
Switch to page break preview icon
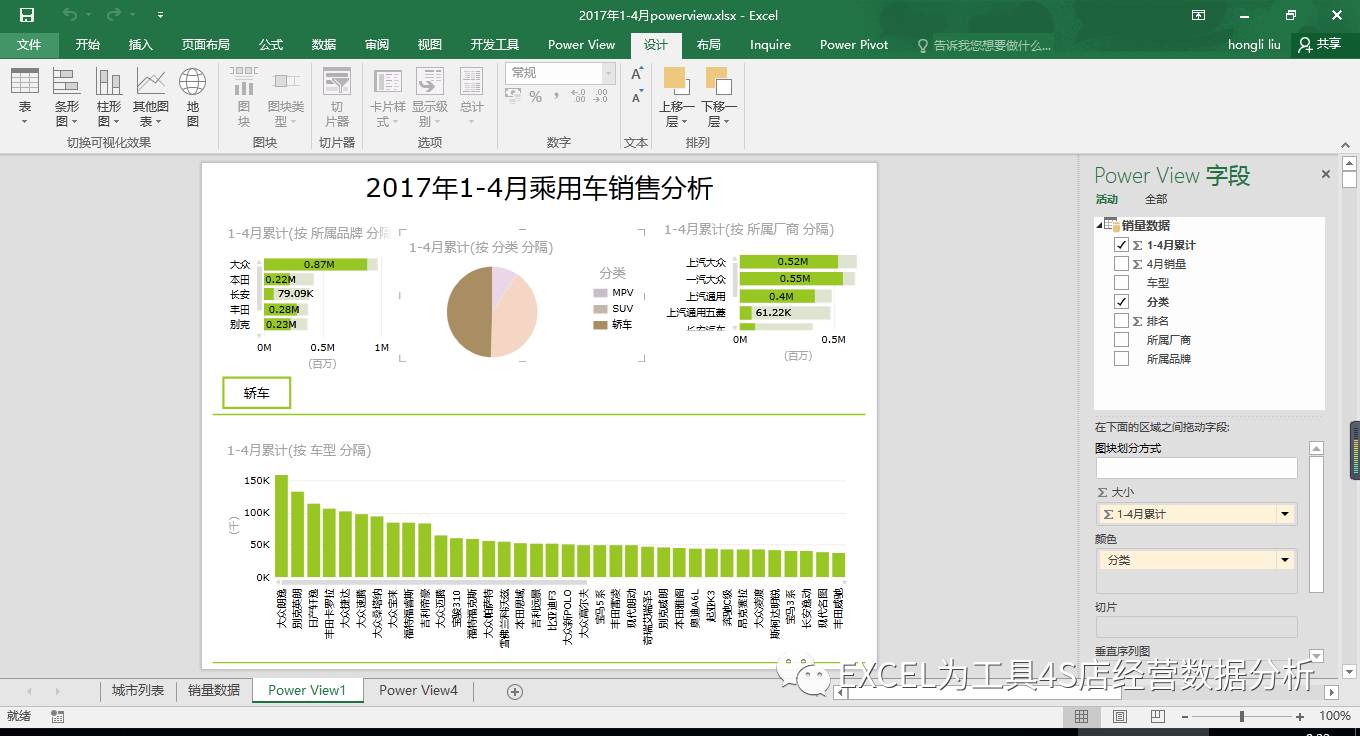[x=1158, y=716]
